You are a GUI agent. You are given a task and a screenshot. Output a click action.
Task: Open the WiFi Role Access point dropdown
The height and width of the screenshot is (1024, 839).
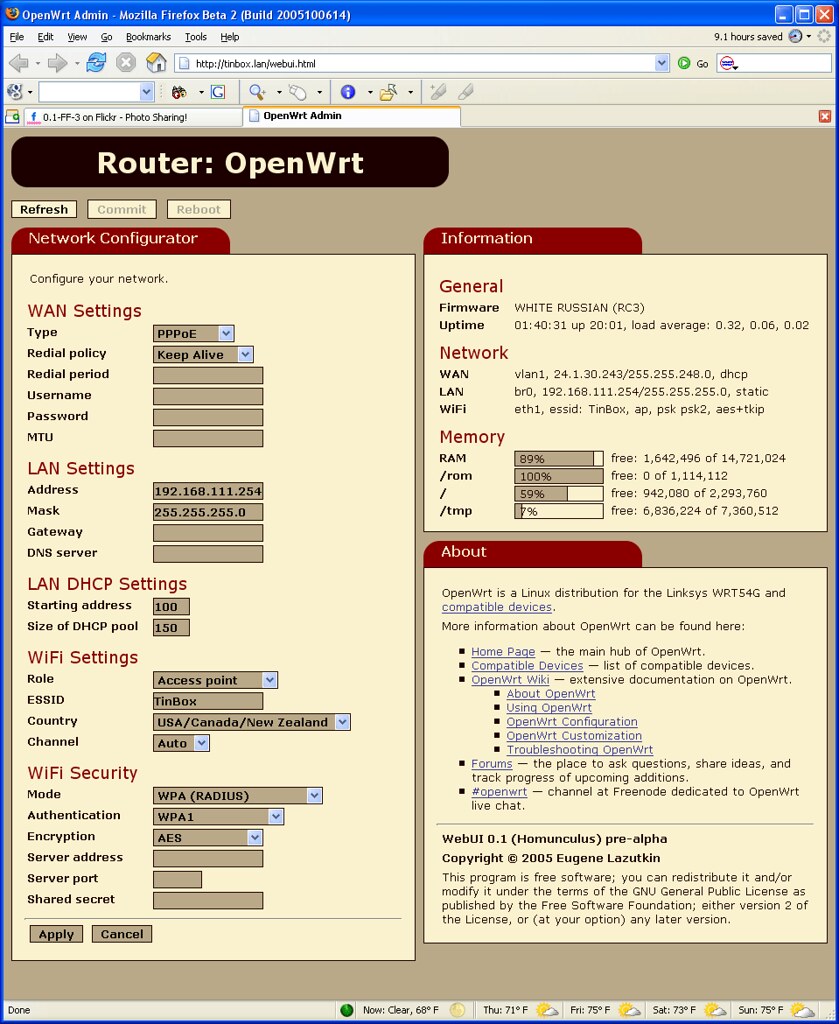tap(215, 680)
